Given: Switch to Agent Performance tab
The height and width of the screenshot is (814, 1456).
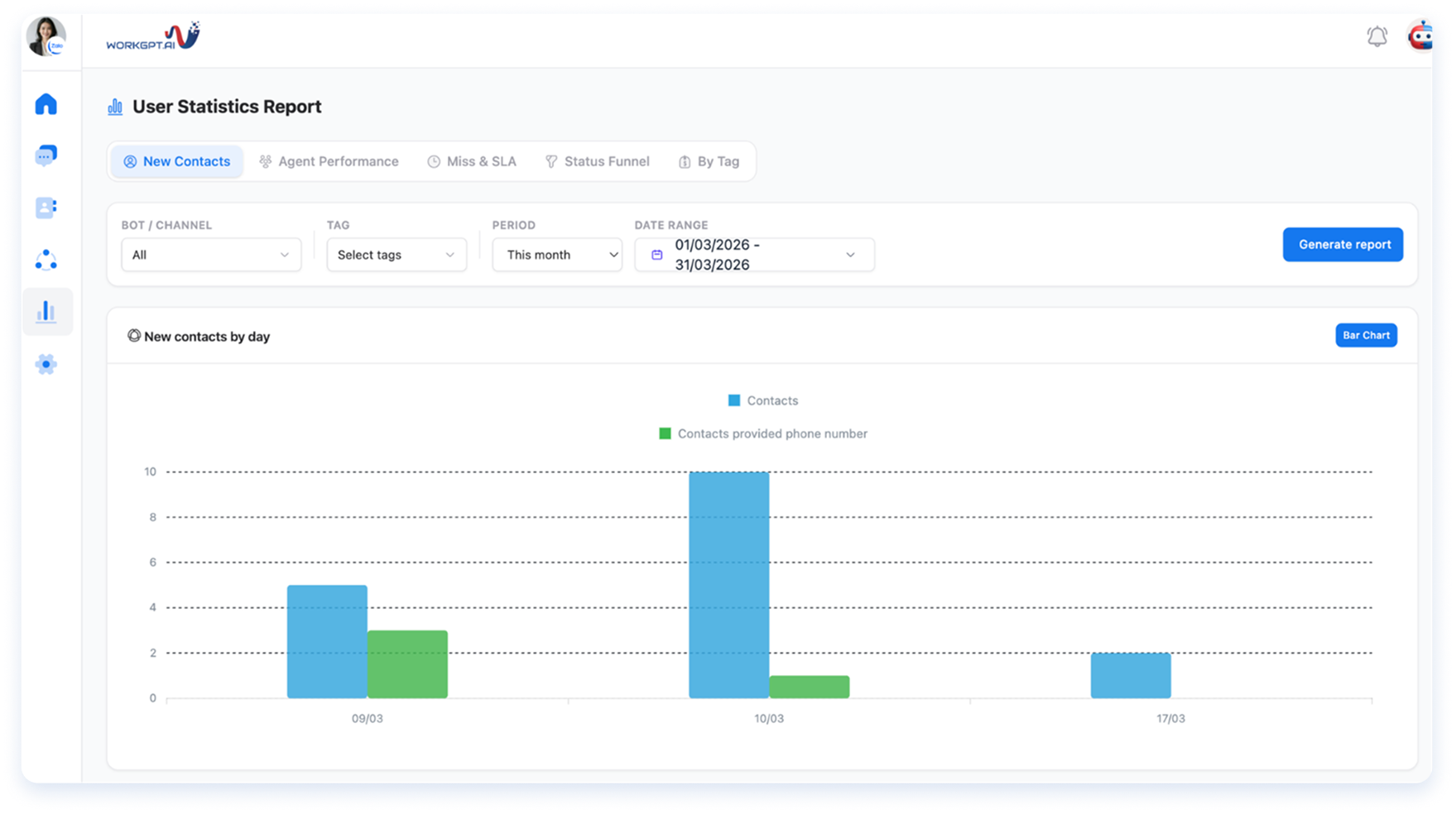Looking at the screenshot, I should (329, 161).
